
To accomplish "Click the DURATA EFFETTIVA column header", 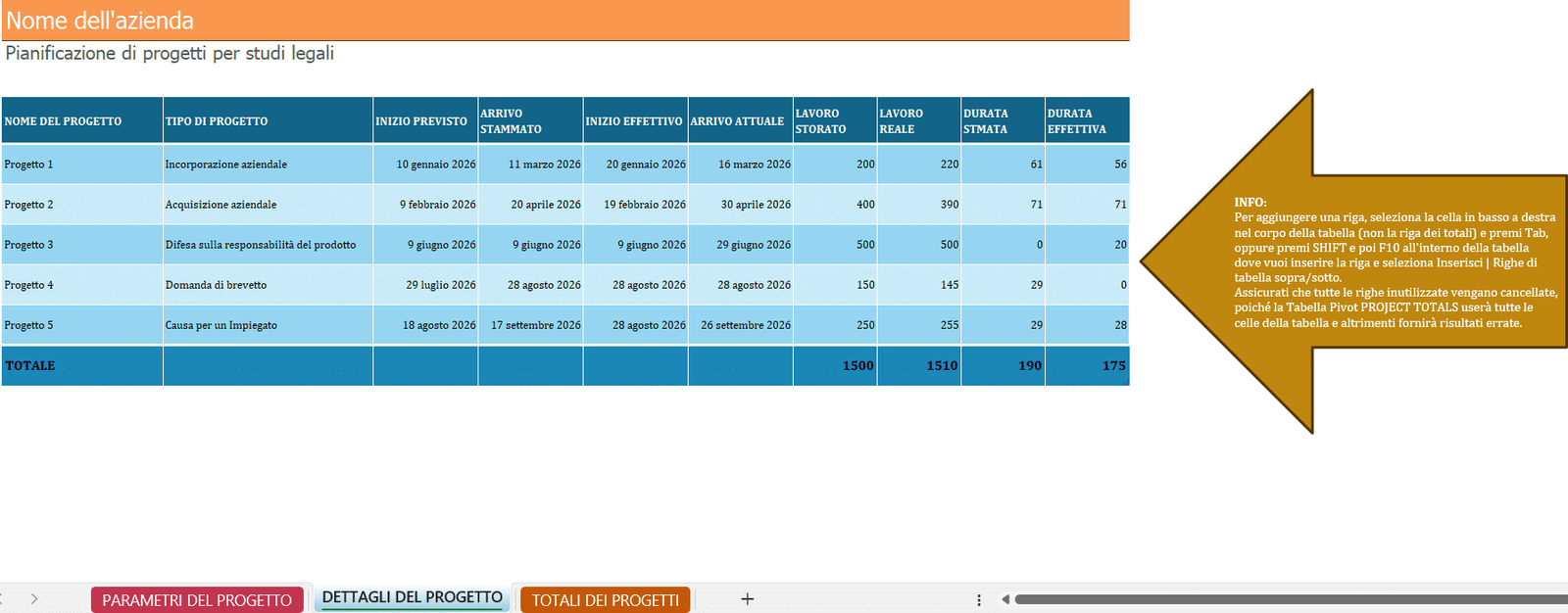I will click(1086, 121).
